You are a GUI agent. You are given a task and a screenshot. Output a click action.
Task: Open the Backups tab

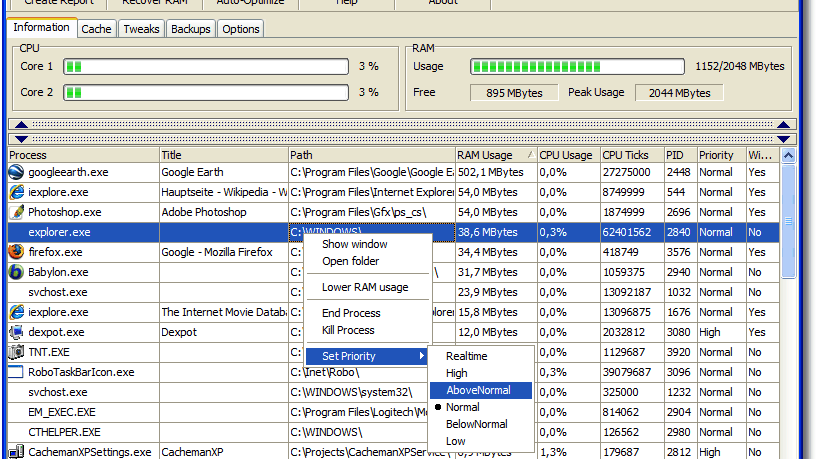click(x=190, y=29)
